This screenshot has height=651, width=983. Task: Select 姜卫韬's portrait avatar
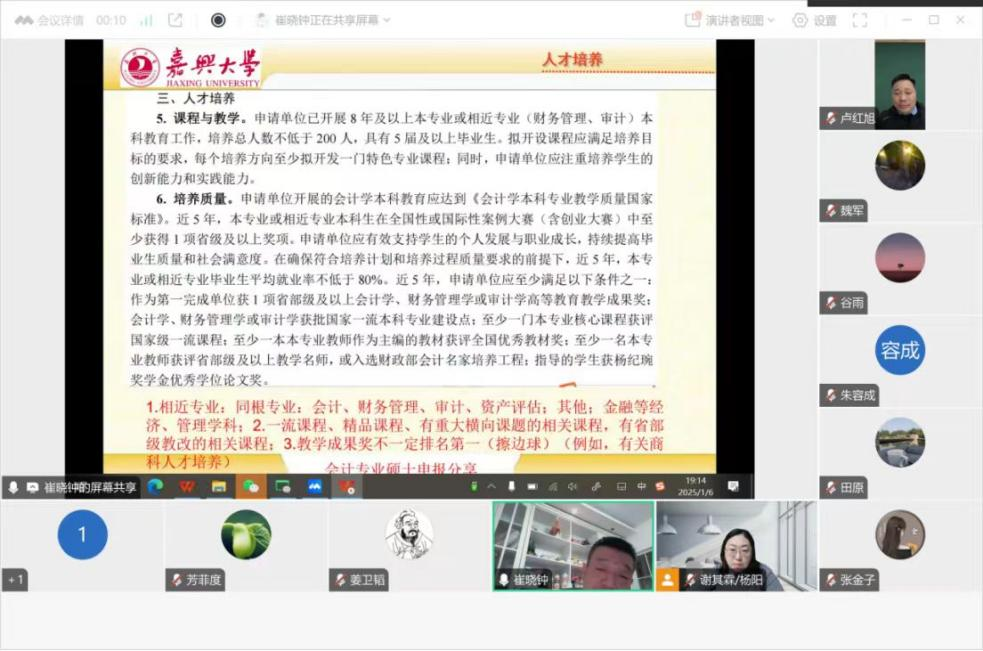409,534
